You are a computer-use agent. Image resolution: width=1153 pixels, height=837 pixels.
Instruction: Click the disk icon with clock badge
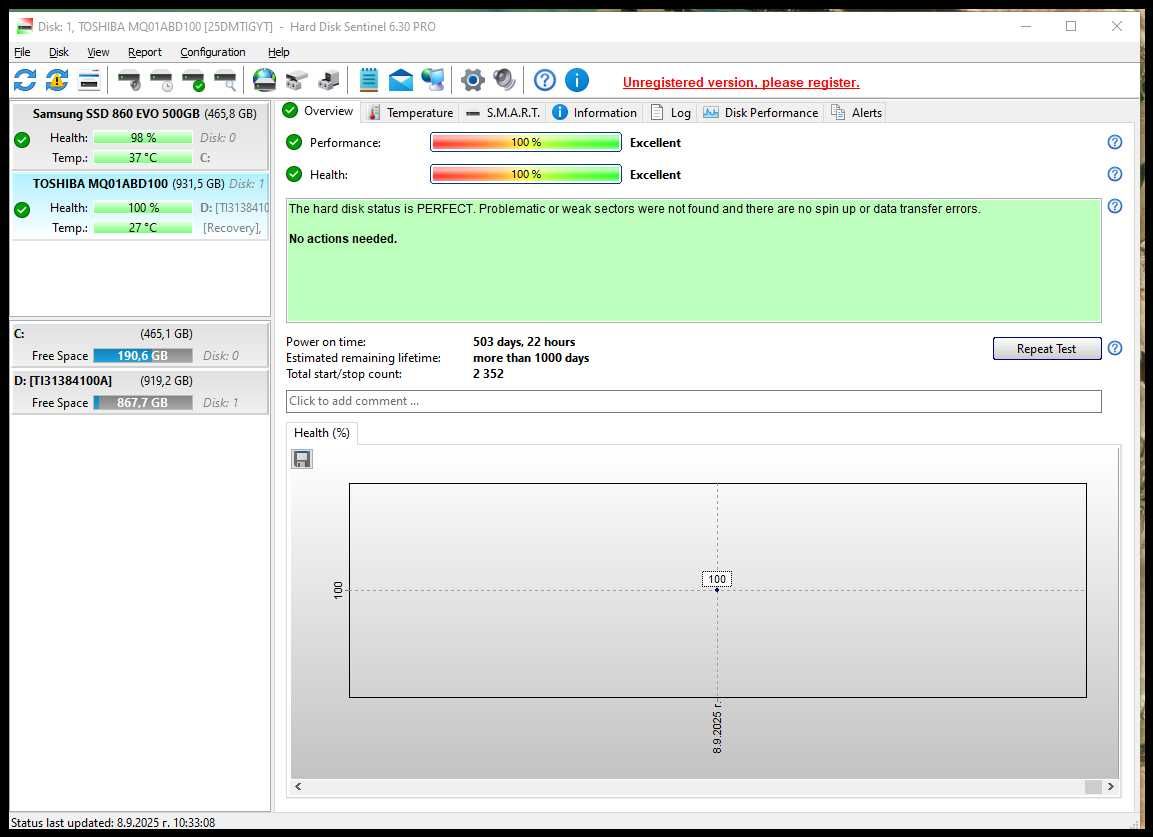click(161, 80)
